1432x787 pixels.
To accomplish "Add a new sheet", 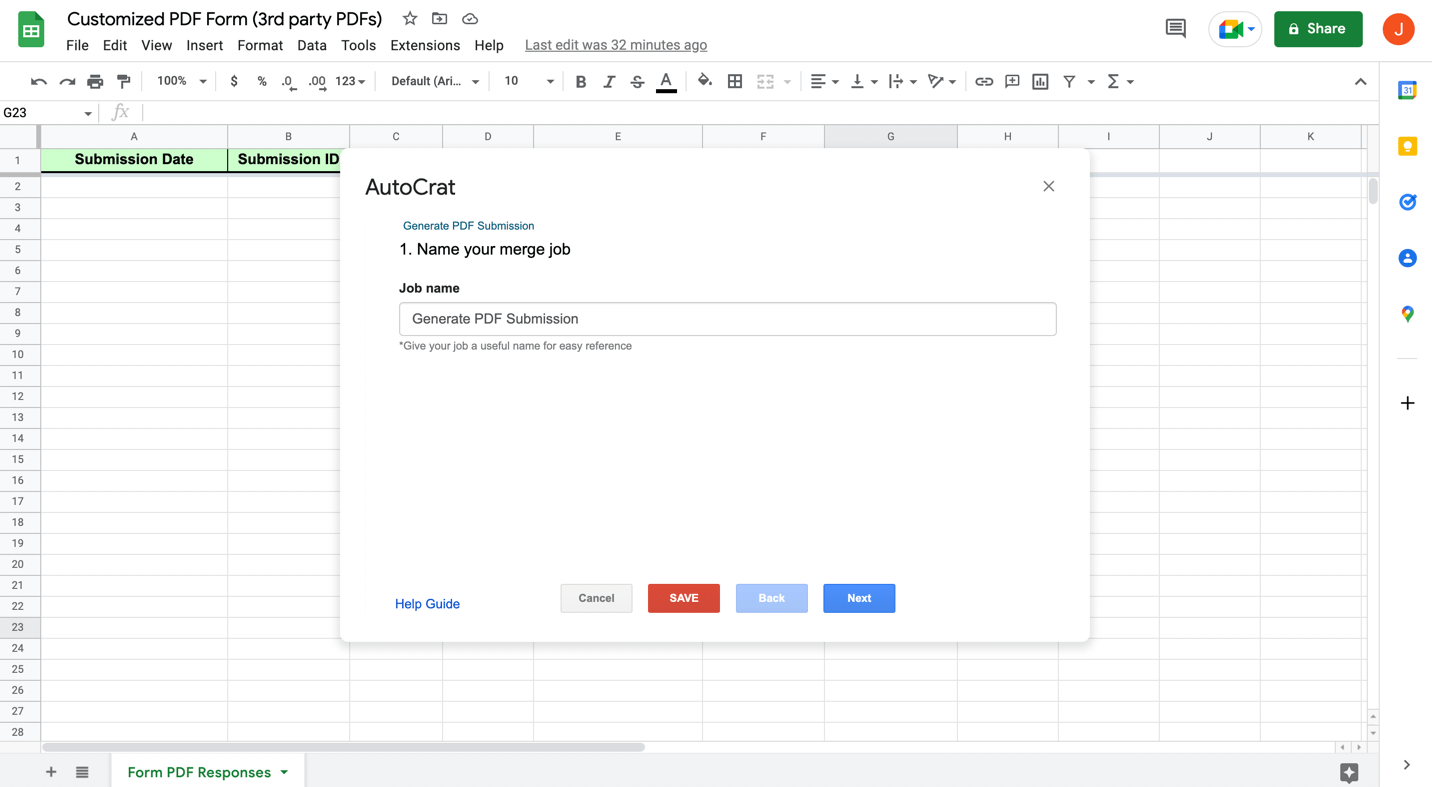I will tap(51, 772).
